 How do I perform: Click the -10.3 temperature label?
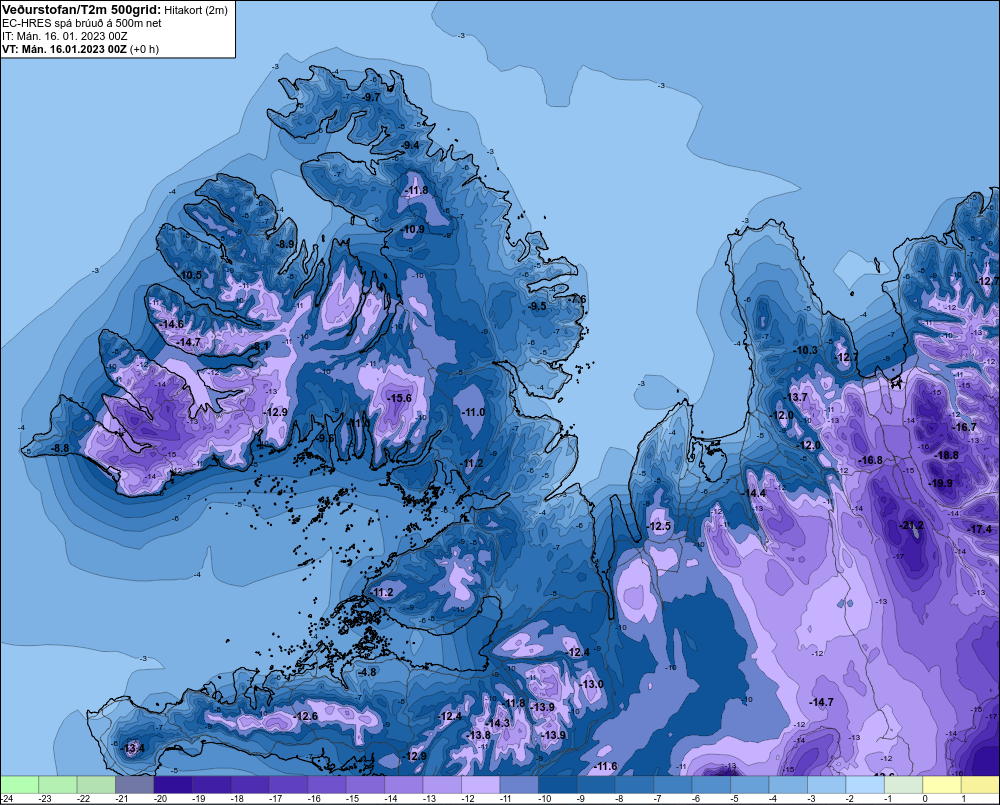[x=805, y=350]
